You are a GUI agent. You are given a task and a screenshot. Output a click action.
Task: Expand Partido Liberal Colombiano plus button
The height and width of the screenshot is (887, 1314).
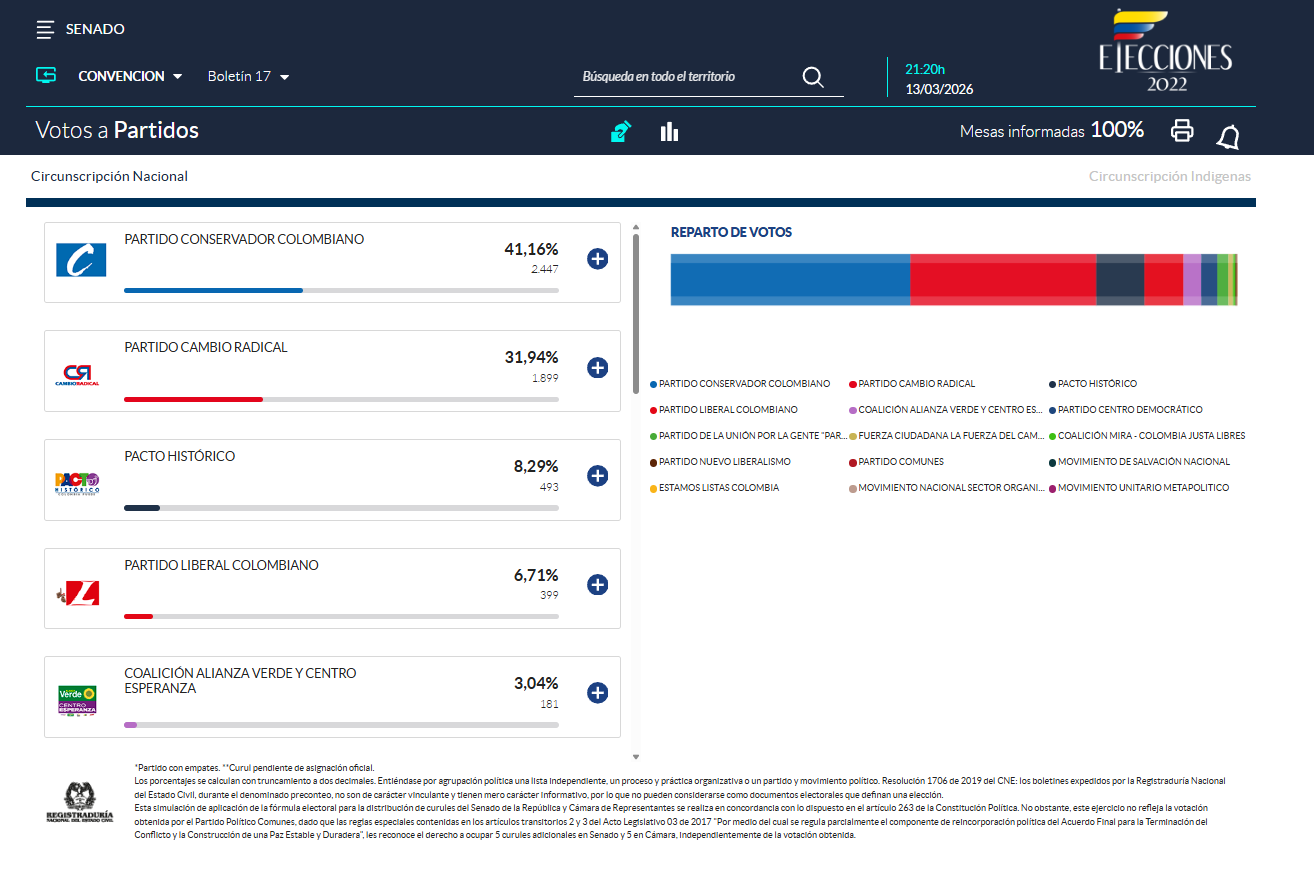click(597, 585)
